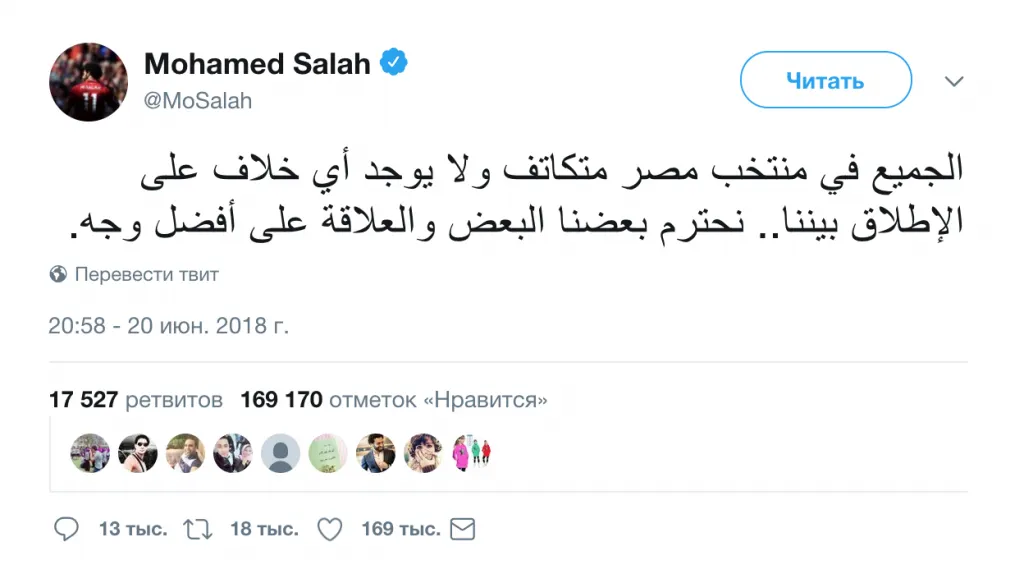View the 17 527 ретвитов list

[135, 401]
